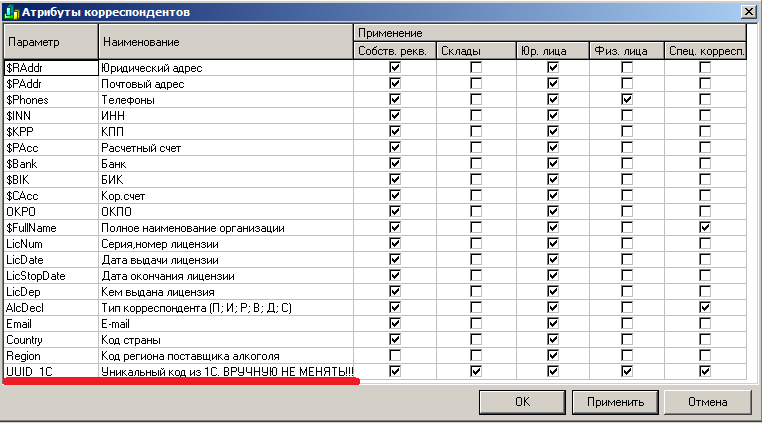Viewport: 762px width, 423px height.
Task: Click the Склады column header
Action: point(475,51)
